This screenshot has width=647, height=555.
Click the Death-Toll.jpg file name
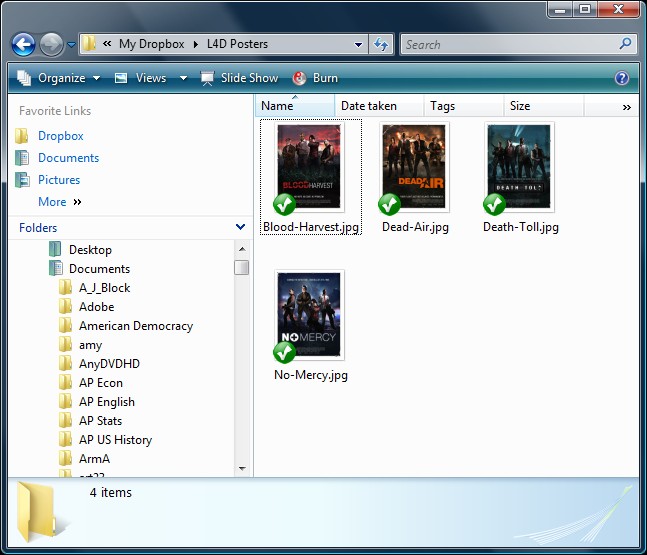coord(521,227)
